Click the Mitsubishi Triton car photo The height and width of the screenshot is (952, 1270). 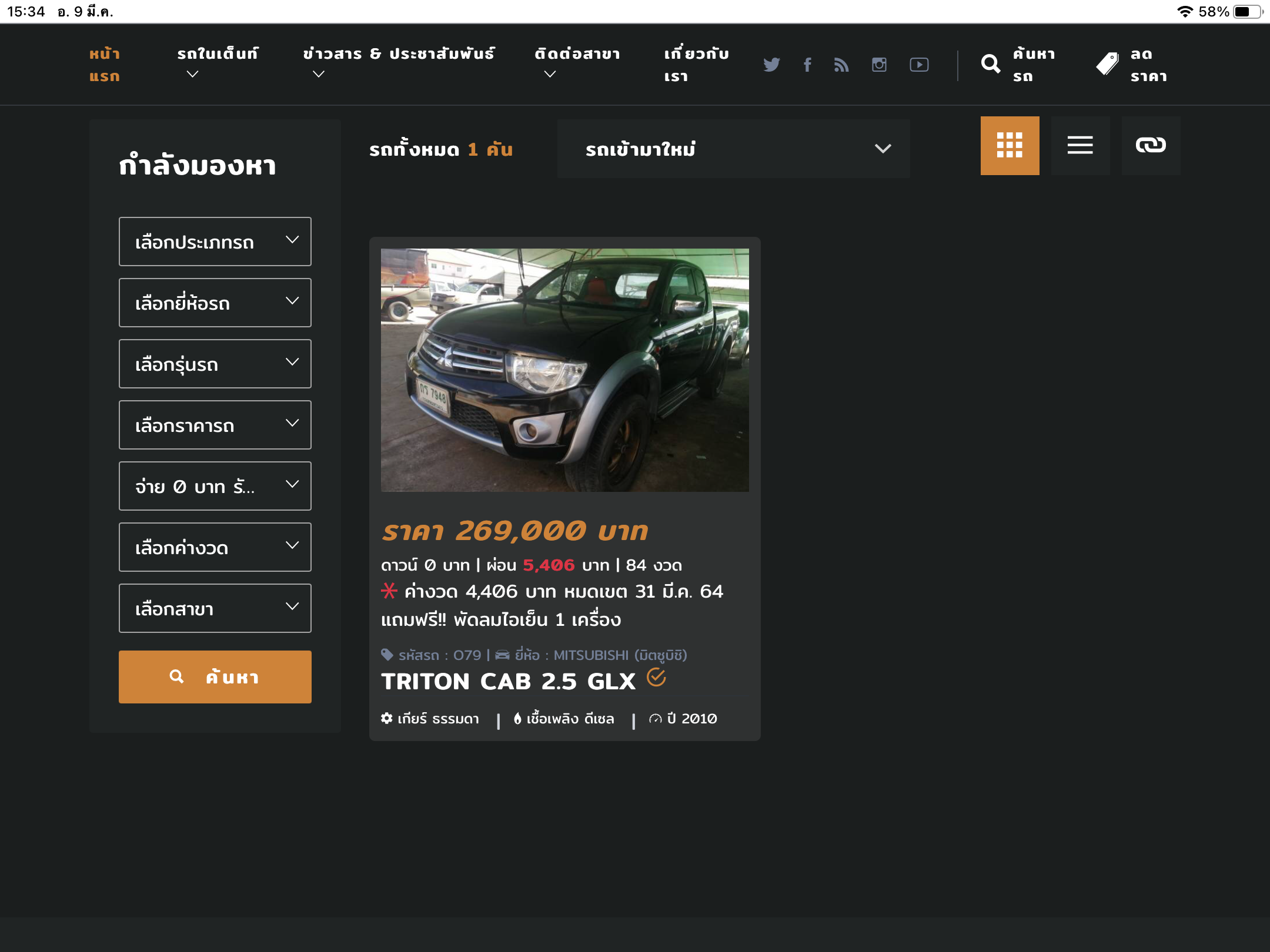tap(564, 370)
